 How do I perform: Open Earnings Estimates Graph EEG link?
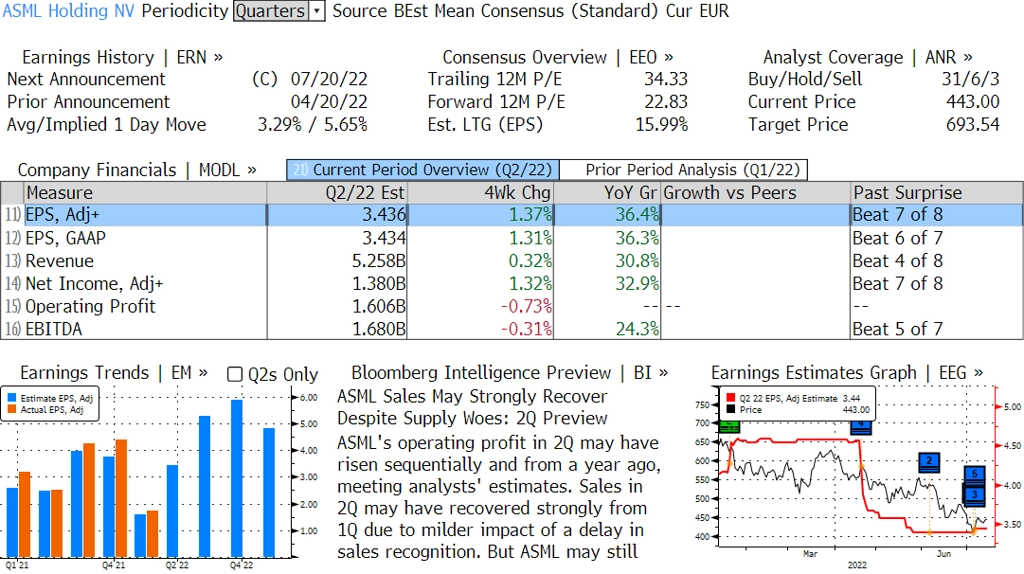click(846, 373)
